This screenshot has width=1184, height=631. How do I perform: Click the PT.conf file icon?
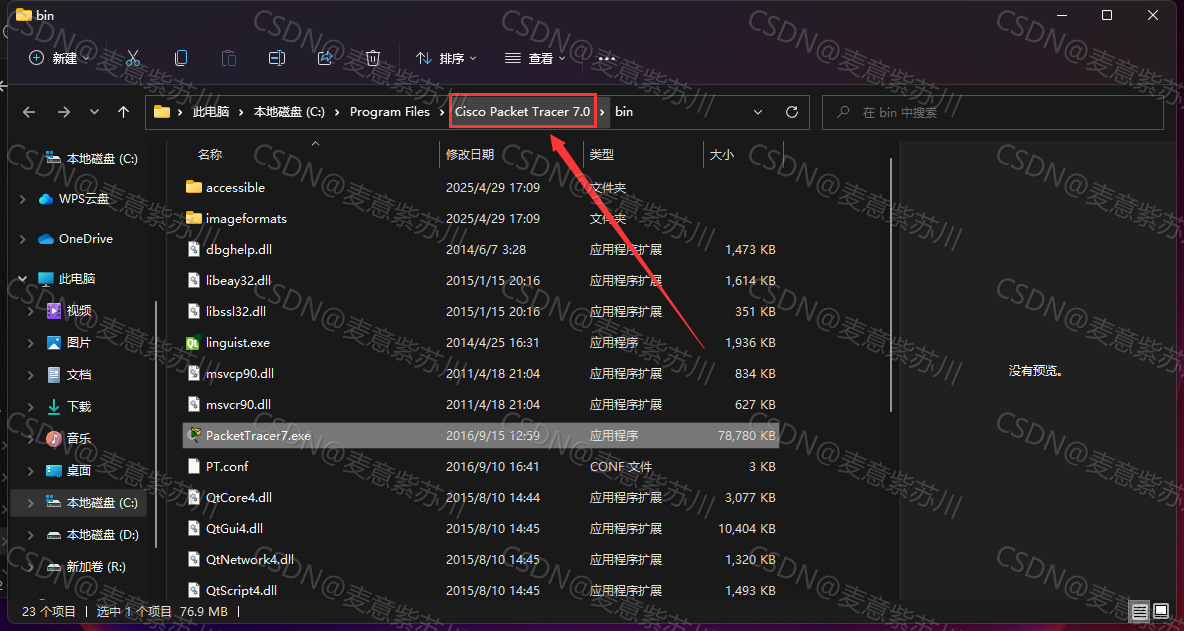click(x=194, y=466)
